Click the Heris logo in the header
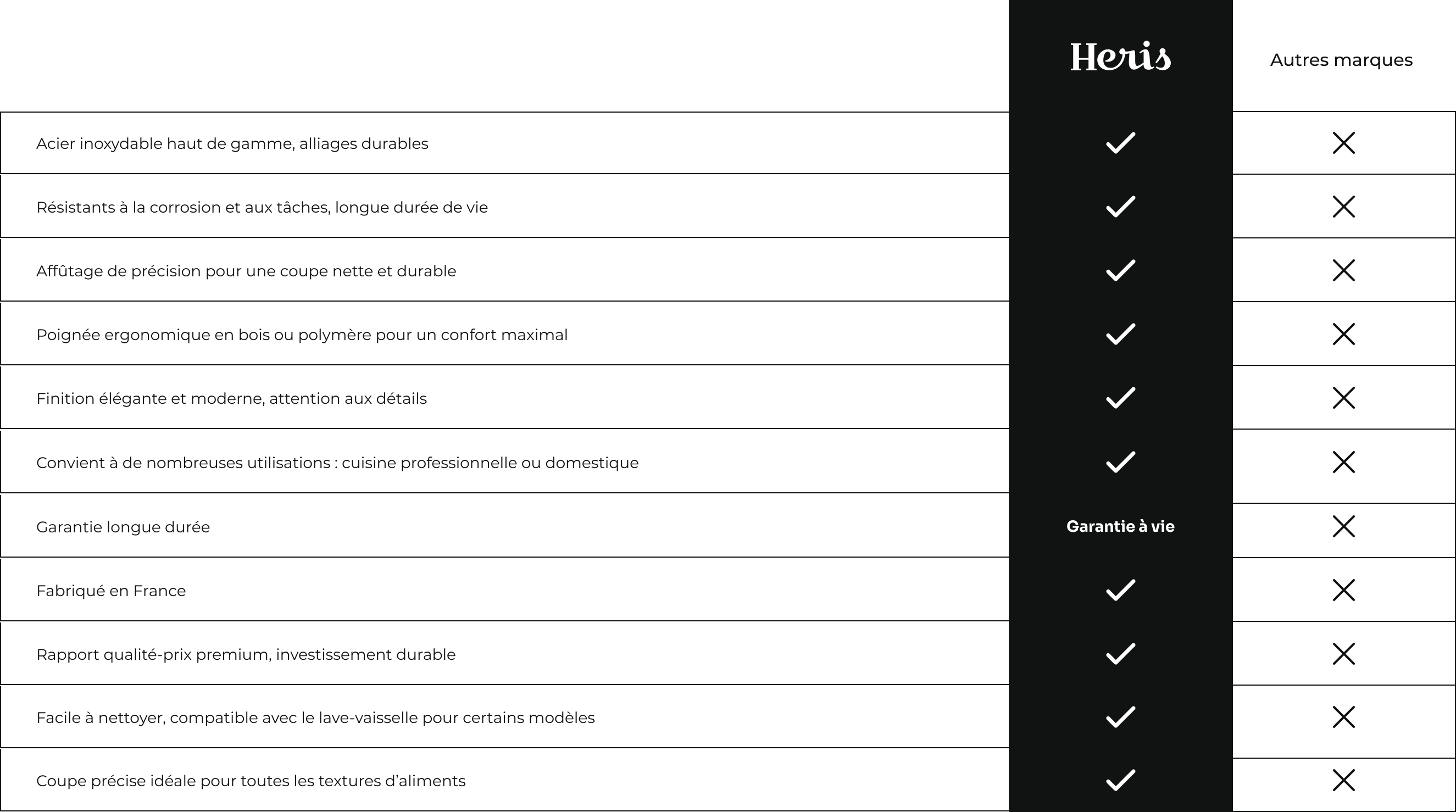The height and width of the screenshot is (812, 1456). click(1120, 57)
